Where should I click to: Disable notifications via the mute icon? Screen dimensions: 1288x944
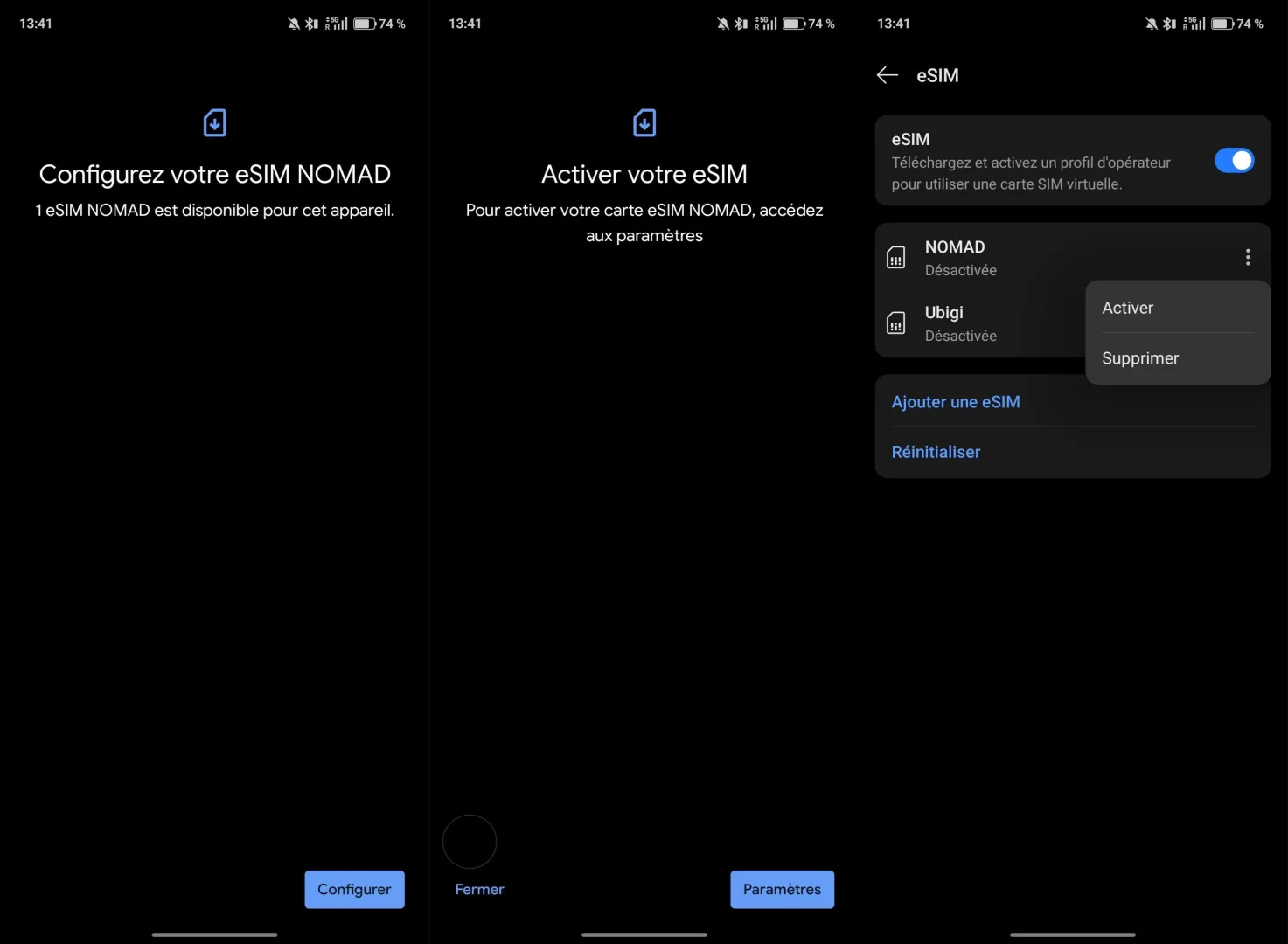(x=1150, y=24)
